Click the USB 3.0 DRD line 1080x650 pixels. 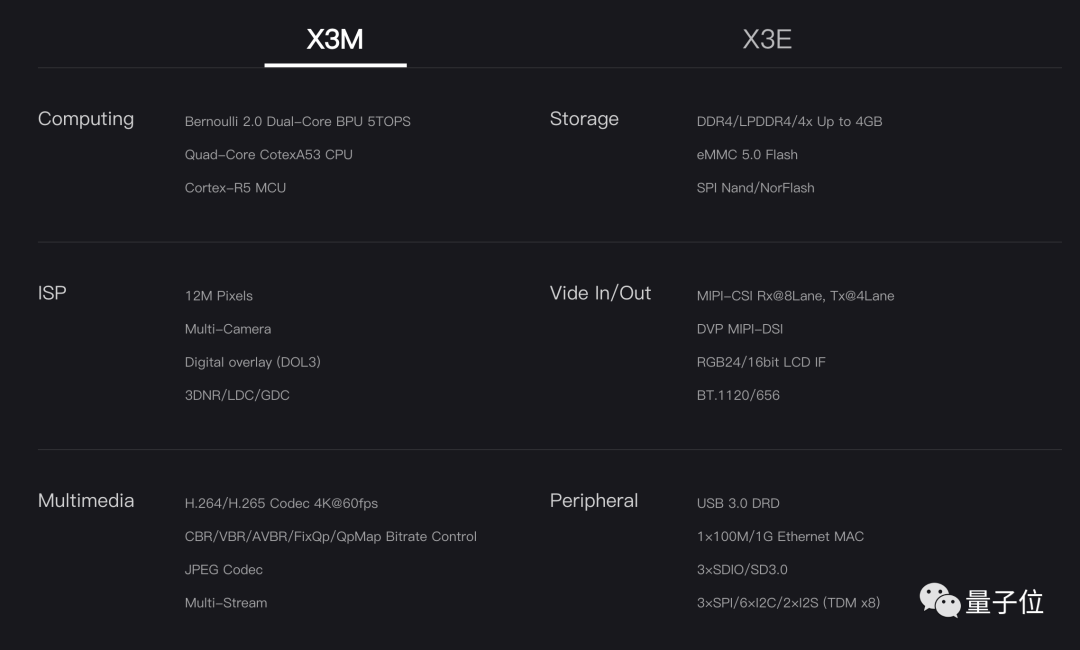click(x=738, y=503)
